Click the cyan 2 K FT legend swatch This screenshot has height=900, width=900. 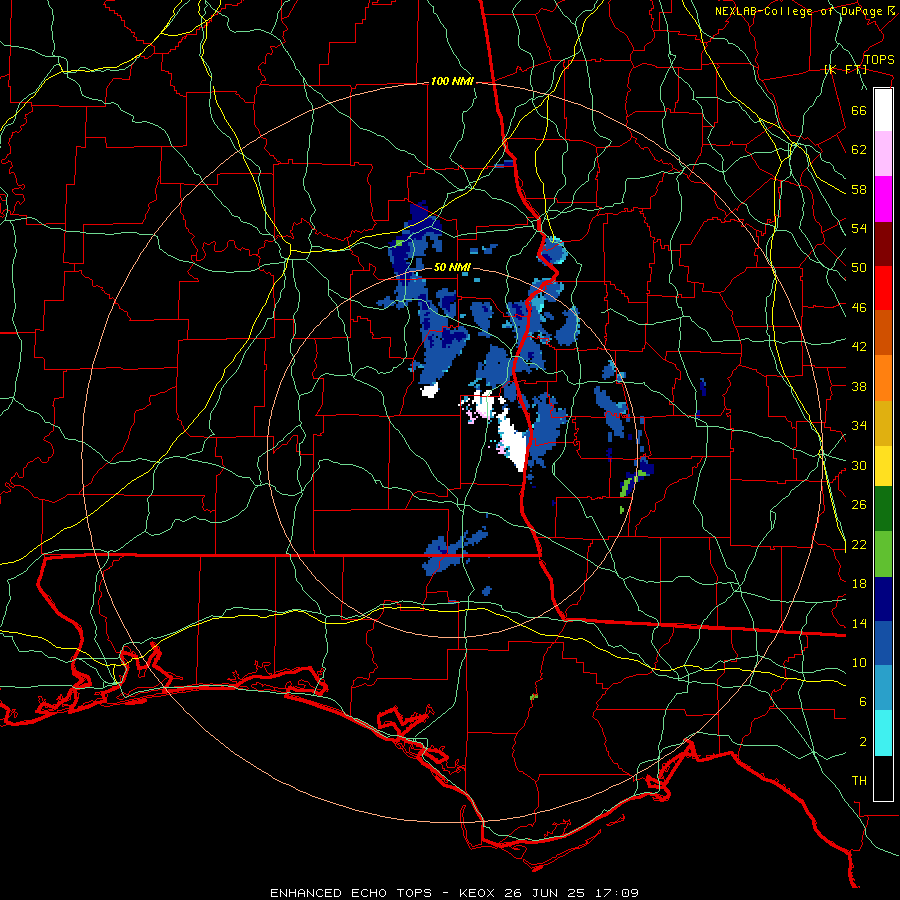click(883, 733)
